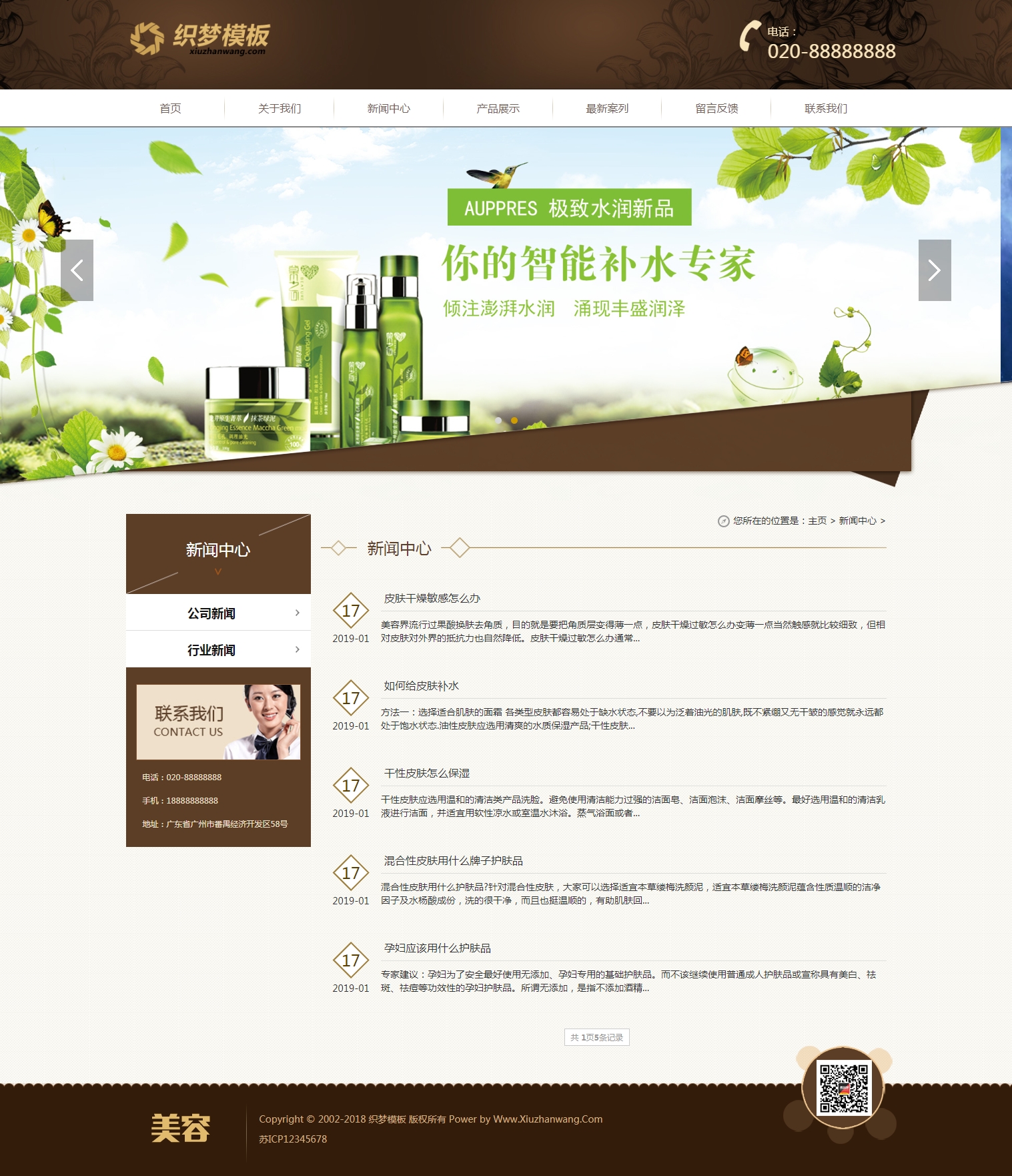This screenshot has width=1012, height=1176.
Task: Open article 混合性皮肤用什么牌子护肤品
Action: [453, 860]
